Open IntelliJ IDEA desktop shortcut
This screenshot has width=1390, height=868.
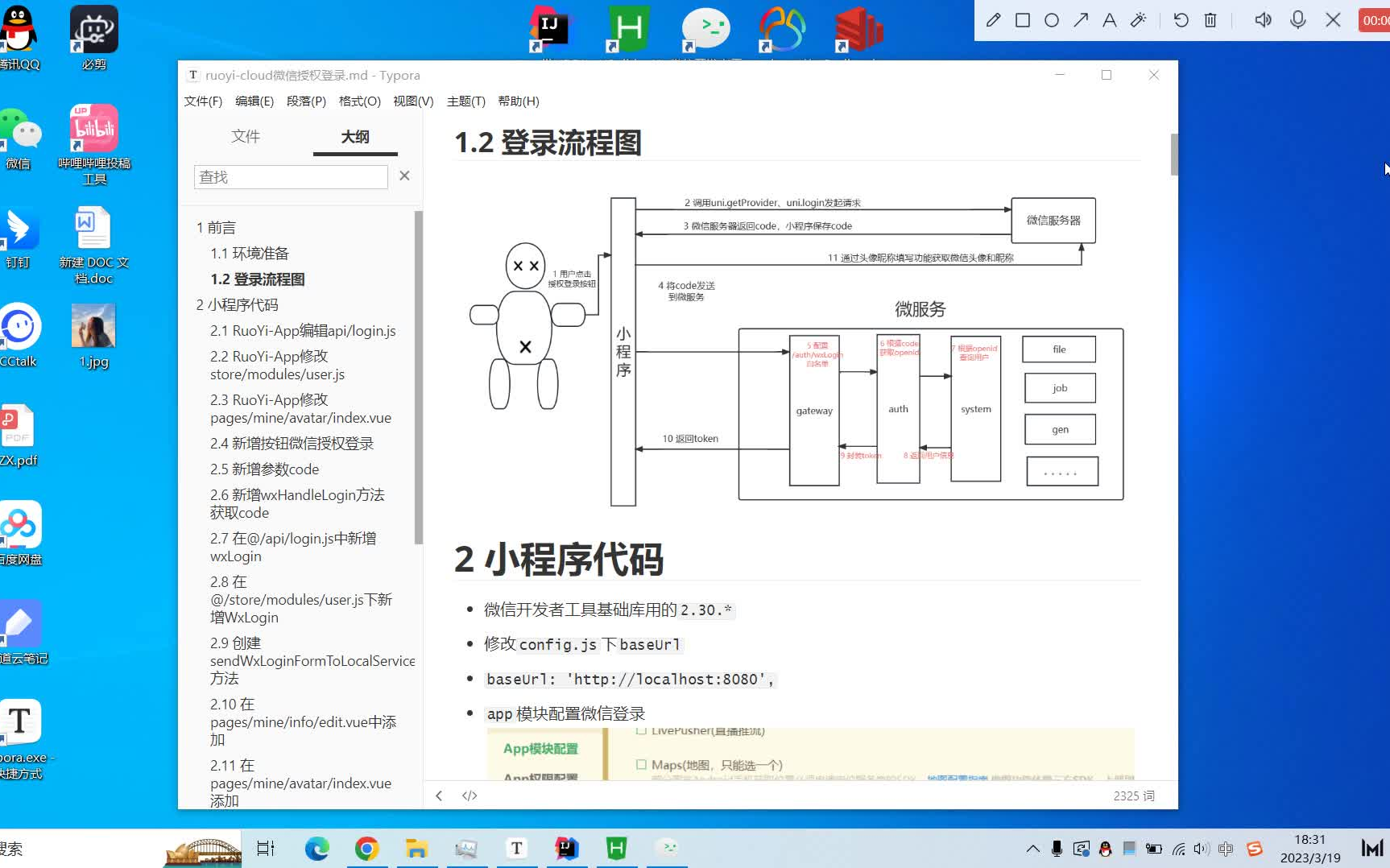point(549,30)
